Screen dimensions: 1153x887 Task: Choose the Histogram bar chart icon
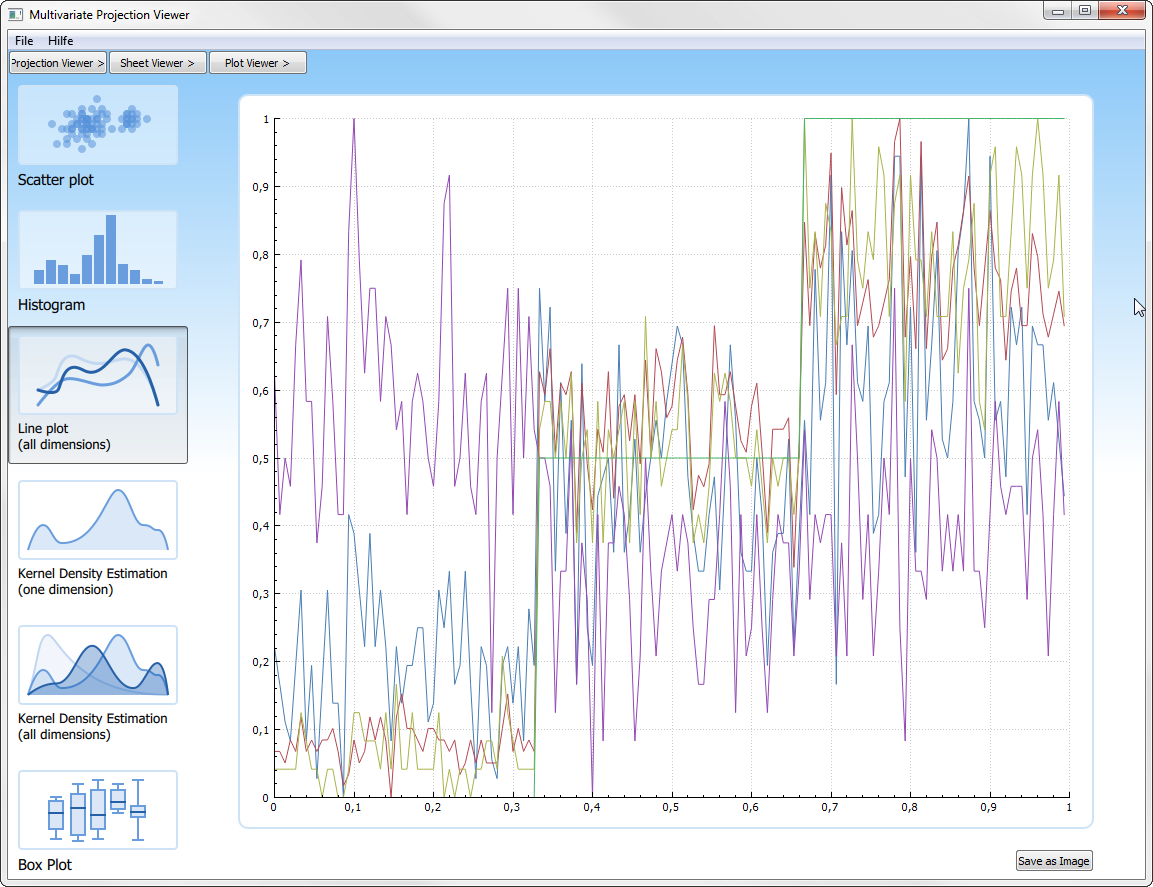tap(98, 250)
